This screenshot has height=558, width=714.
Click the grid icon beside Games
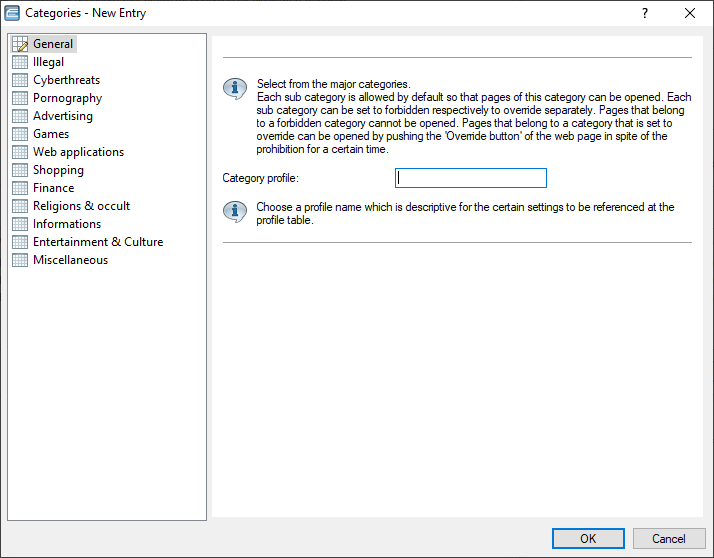point(20,134)
